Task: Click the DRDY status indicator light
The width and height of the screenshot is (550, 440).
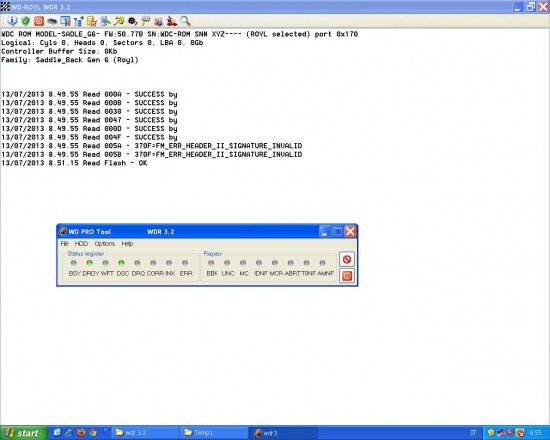Action: click(x=89, y=263)
